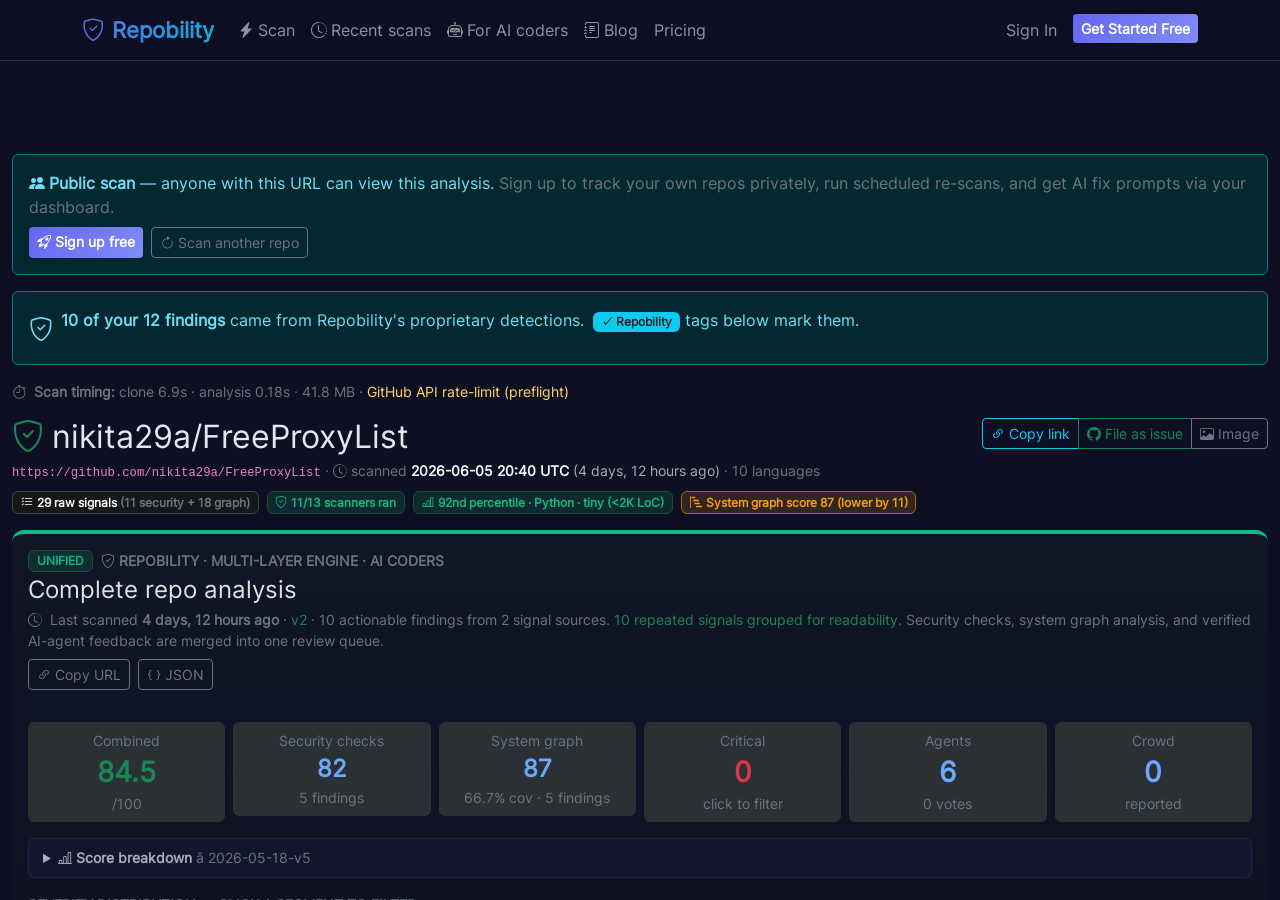The width and height of the screenshot is (1280, 900).
Task: Click the v2 version link
Action: click(x=299, y=620)
